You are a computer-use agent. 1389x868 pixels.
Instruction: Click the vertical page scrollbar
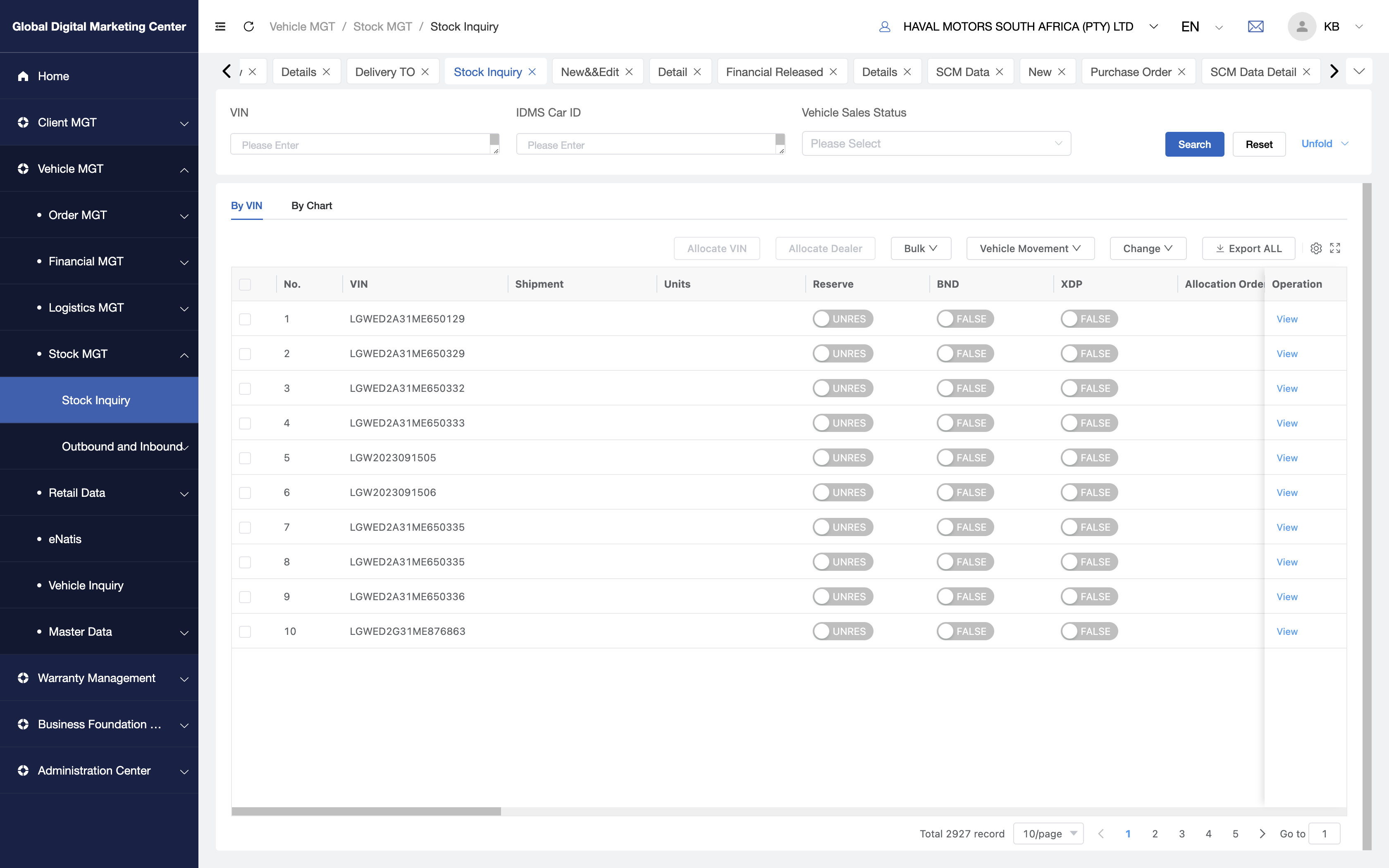tap(1367, 516)
